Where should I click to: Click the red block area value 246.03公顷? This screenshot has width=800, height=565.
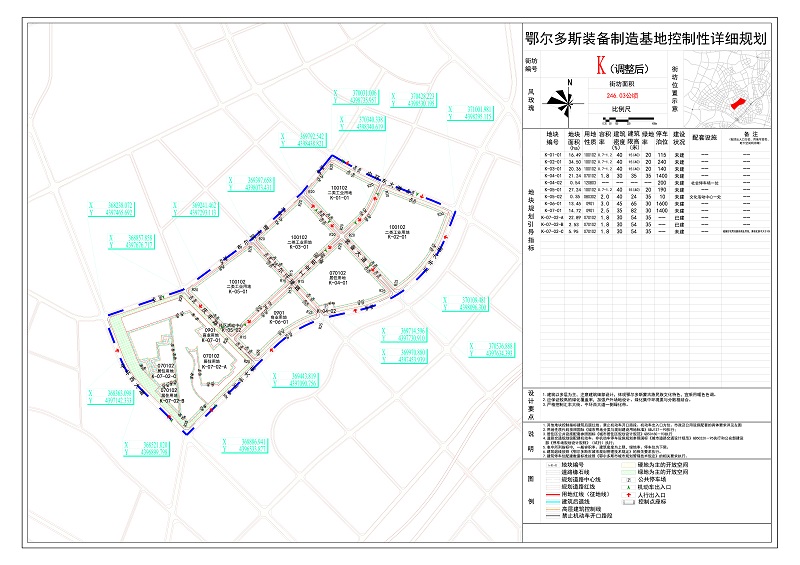622,95
